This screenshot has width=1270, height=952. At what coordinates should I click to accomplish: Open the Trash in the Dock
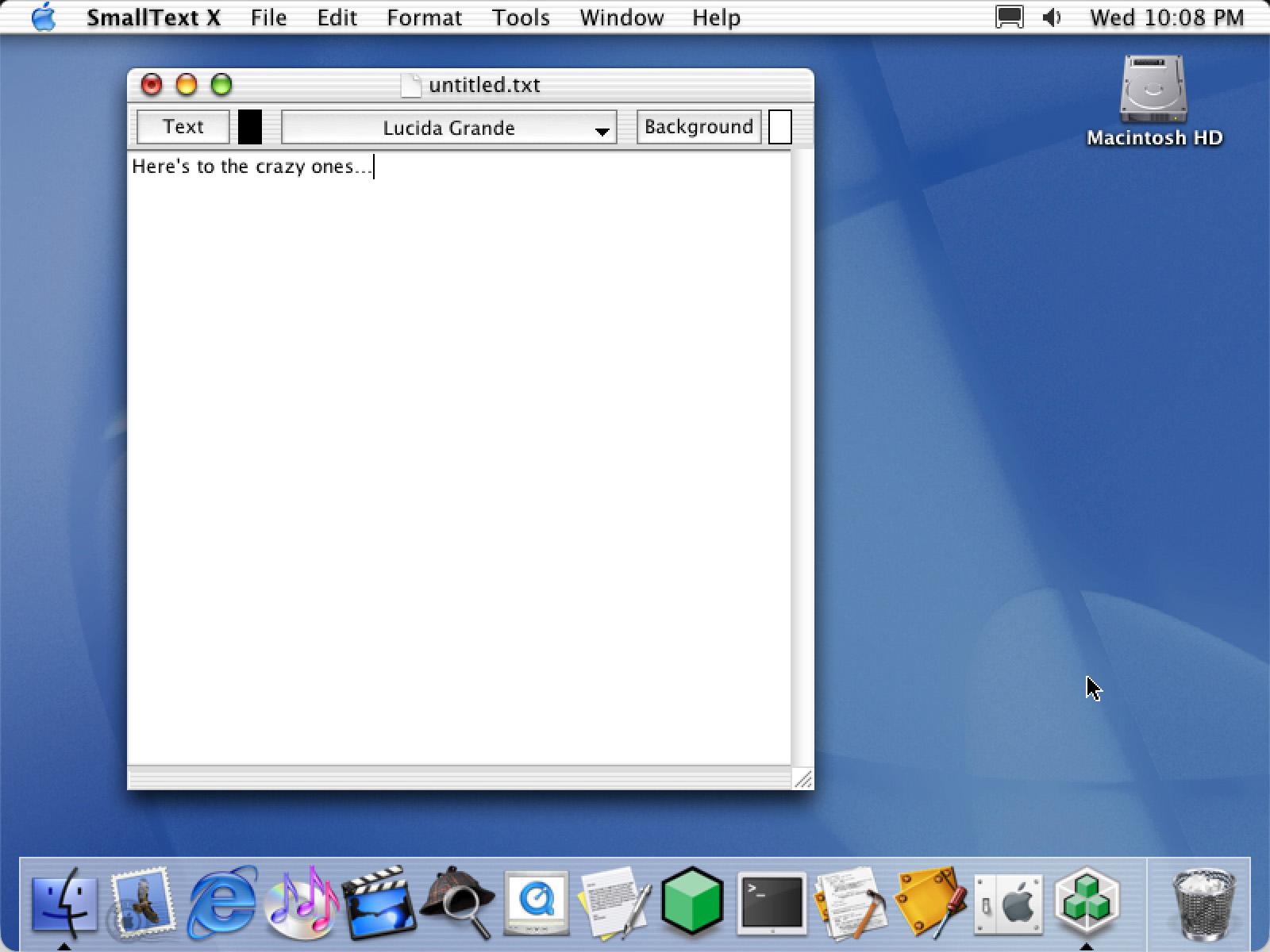(x=1204, y=904)
